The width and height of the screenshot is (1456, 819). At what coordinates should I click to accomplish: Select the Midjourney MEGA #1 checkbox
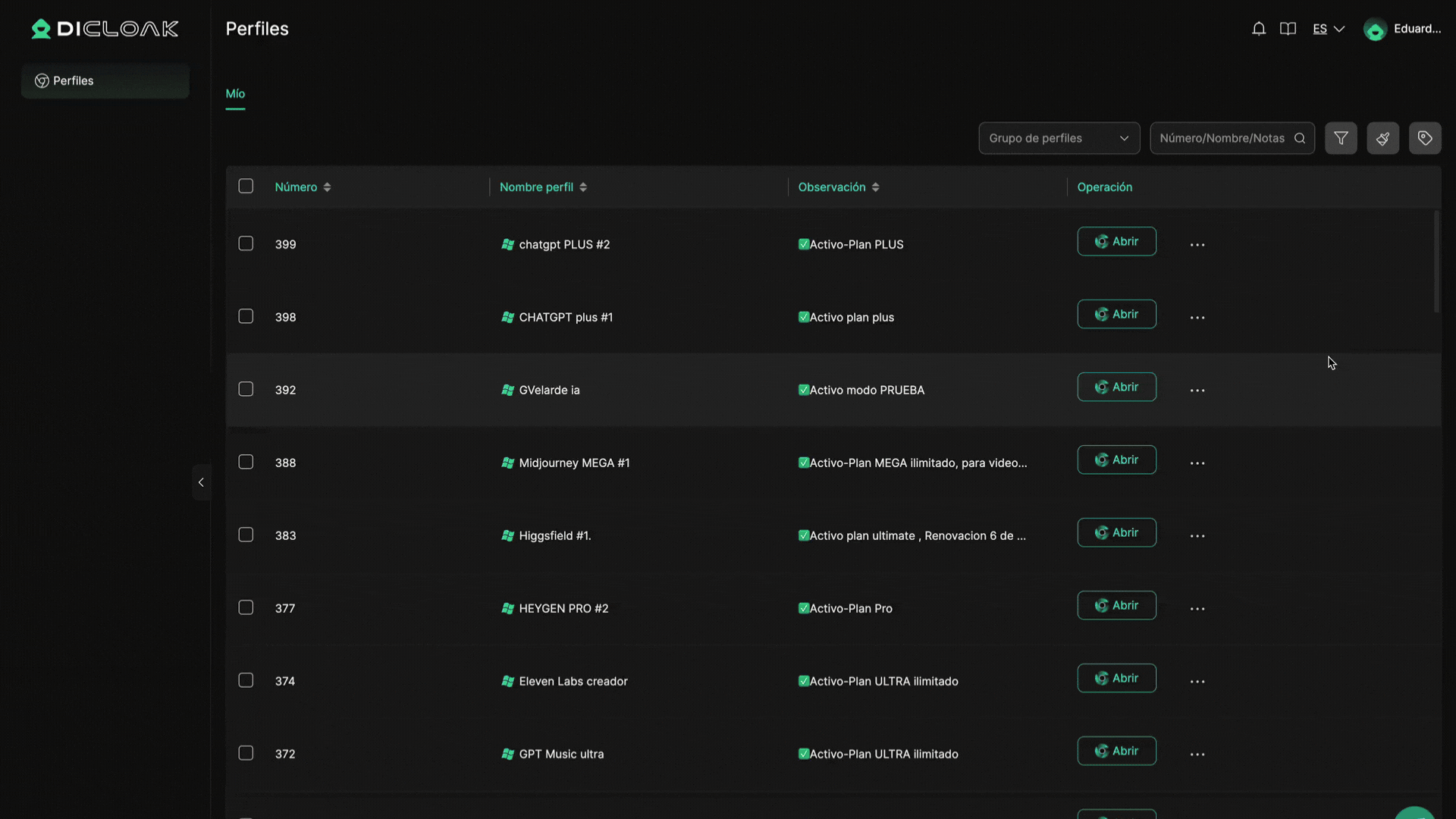click(246, 462)
